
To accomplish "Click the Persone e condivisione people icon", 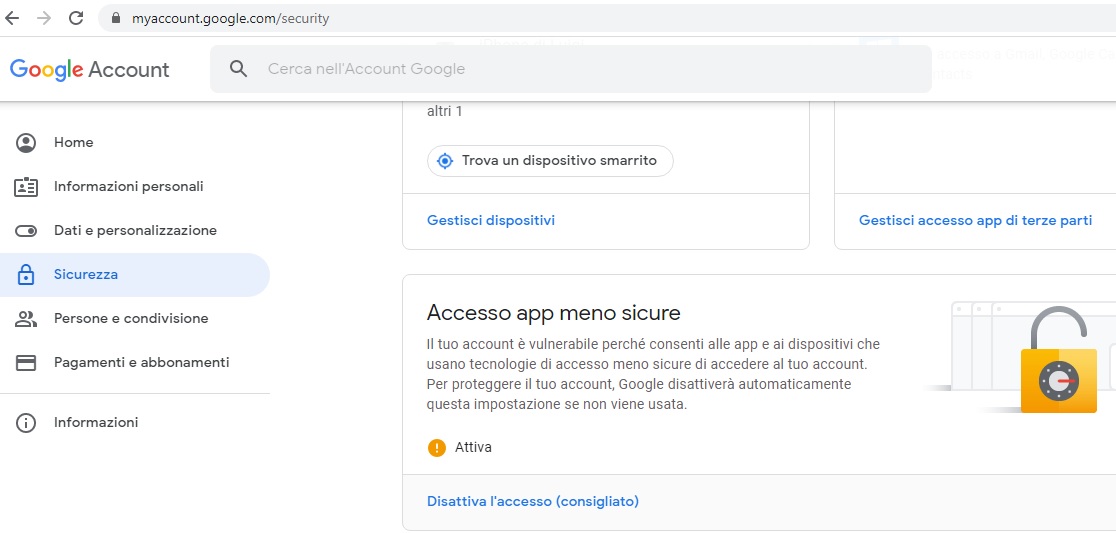I will pos(26,319).
